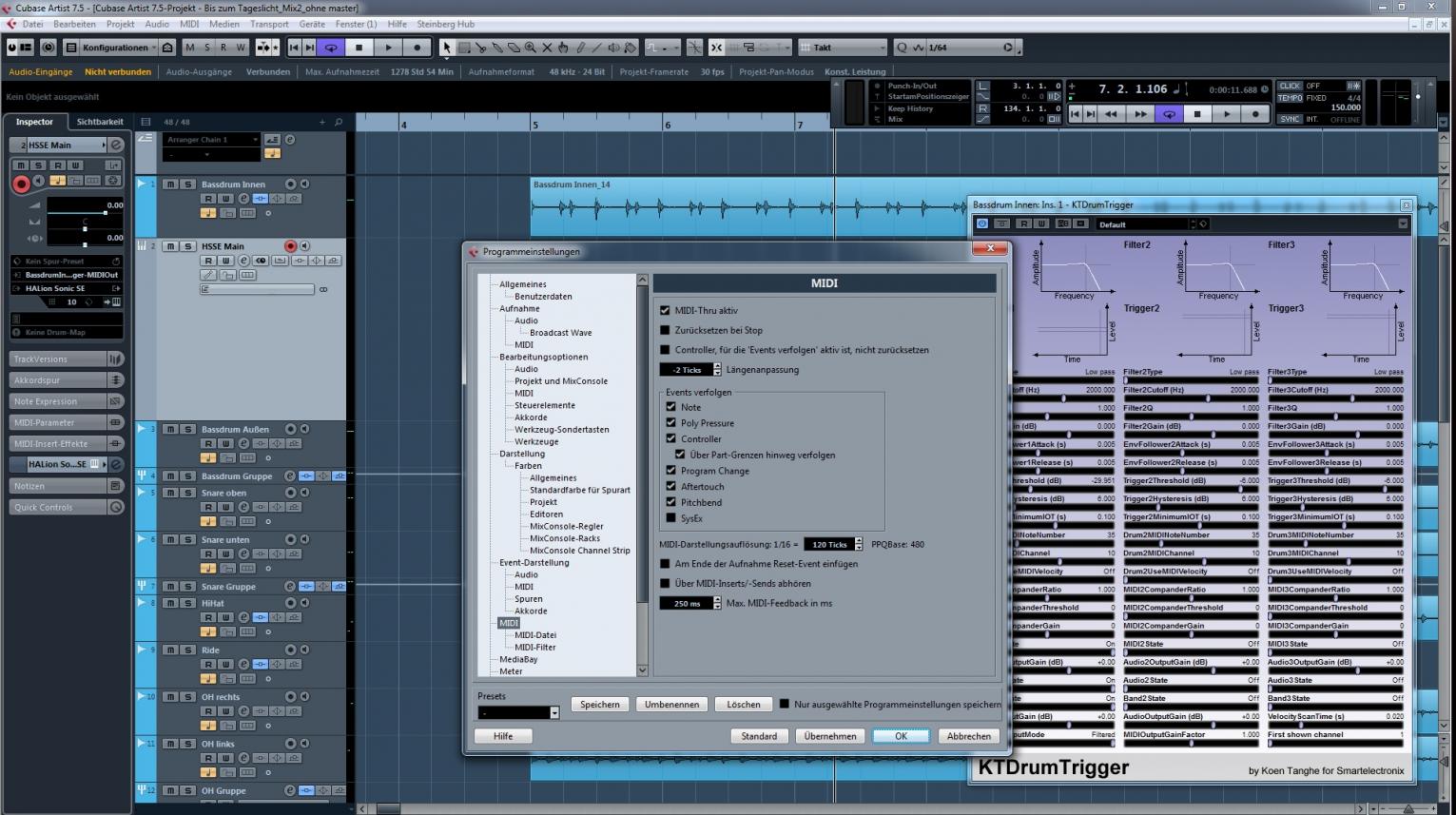The width and height of the screenshot is (1456, 815).
Task: Click the Speichern preset button
Action: 600,705
